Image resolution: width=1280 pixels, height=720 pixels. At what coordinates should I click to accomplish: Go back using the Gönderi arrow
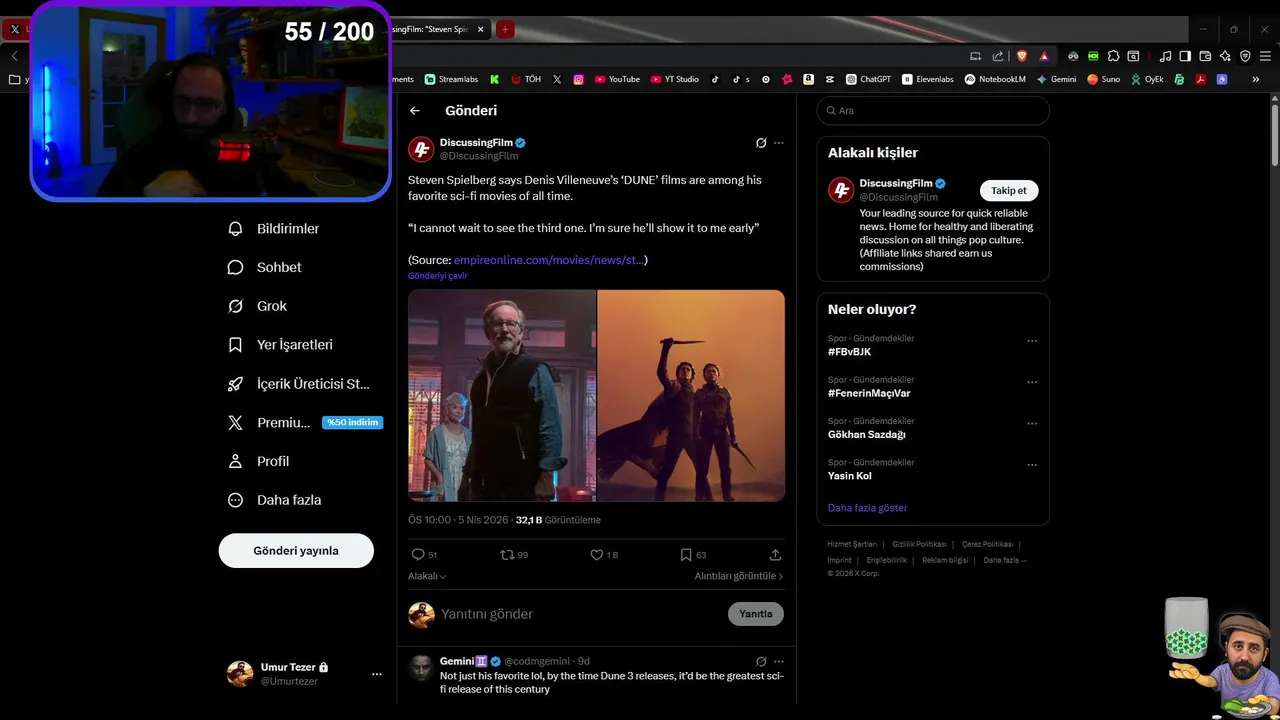pyautogui.click(x=415, y=111)
